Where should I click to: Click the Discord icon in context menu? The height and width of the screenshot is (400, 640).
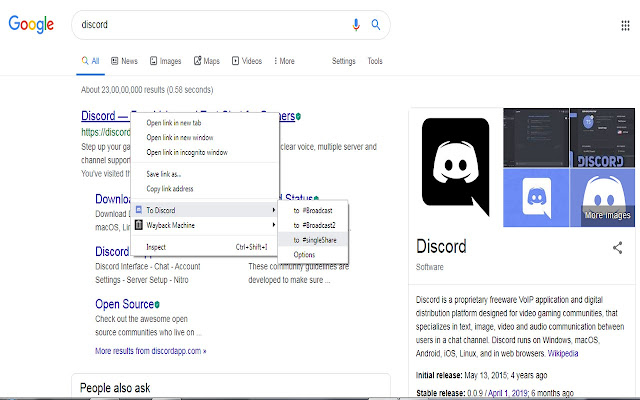click(x=139, y=210)
